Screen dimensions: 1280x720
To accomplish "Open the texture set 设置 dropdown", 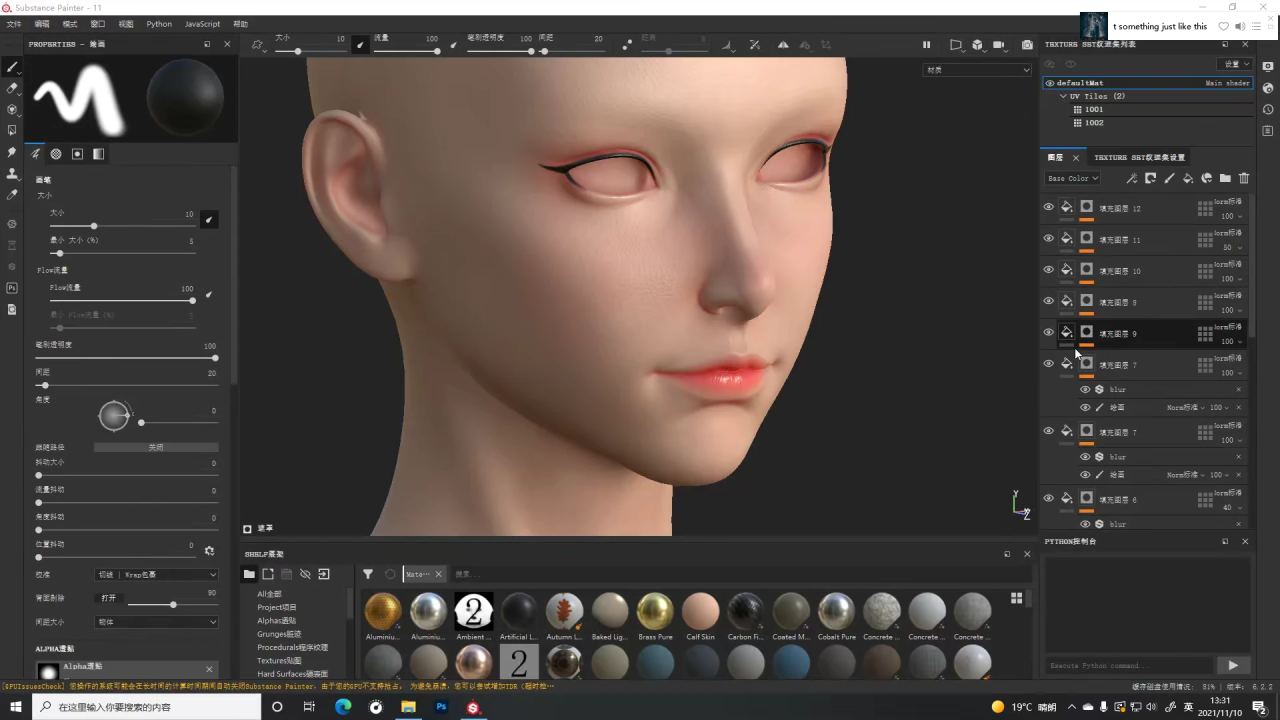I will tap(1236, 64).
